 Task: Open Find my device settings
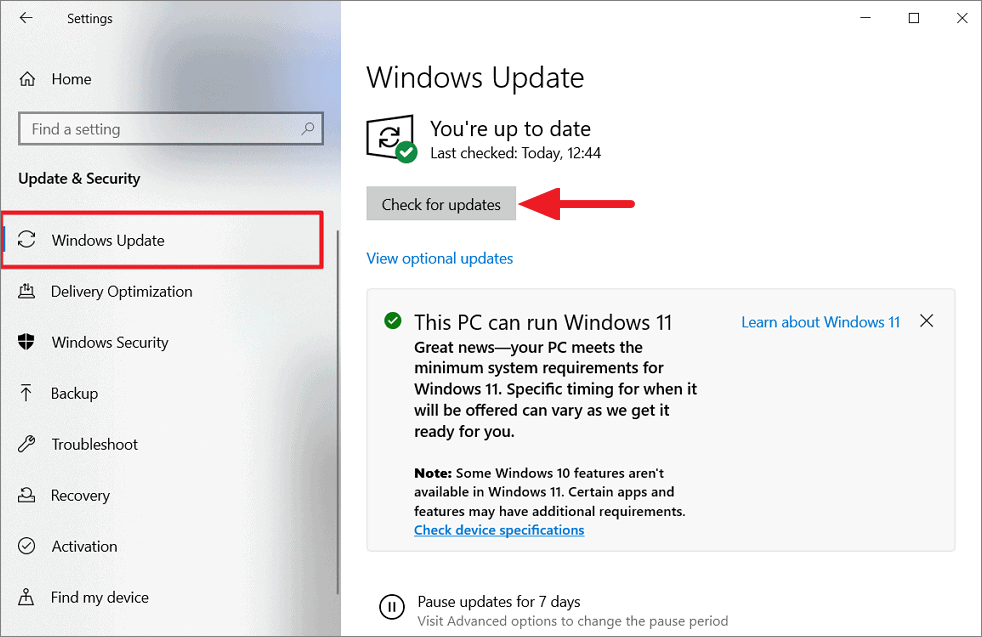coord(100,597)
